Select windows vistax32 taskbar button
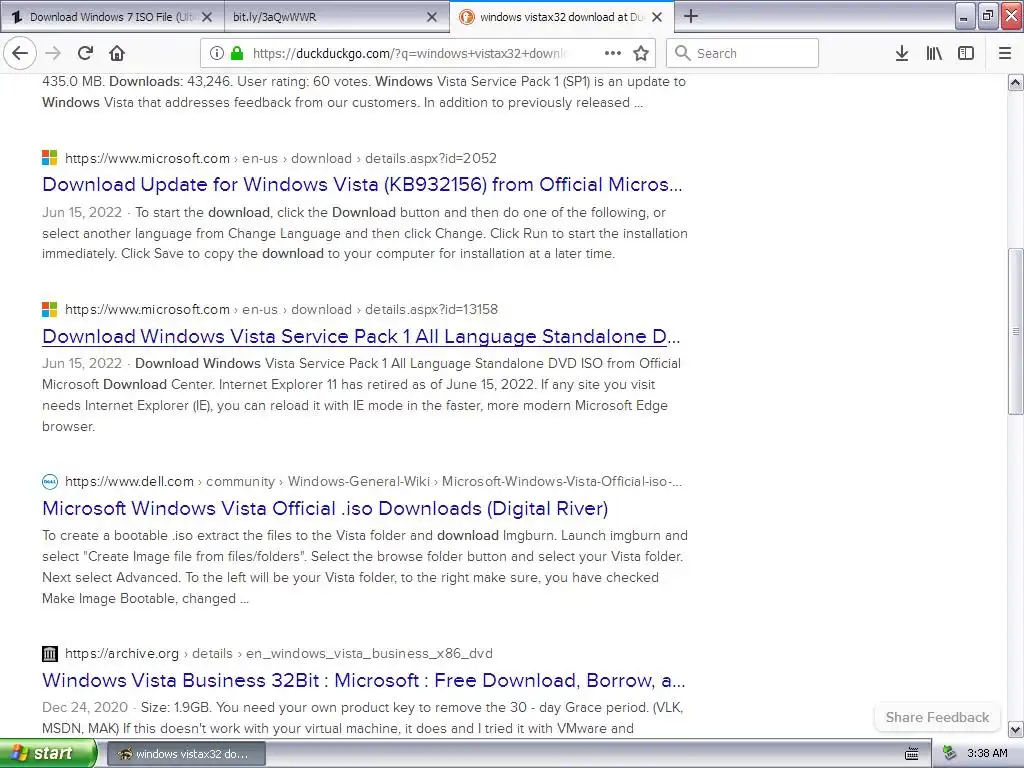 tap(185, 754)
